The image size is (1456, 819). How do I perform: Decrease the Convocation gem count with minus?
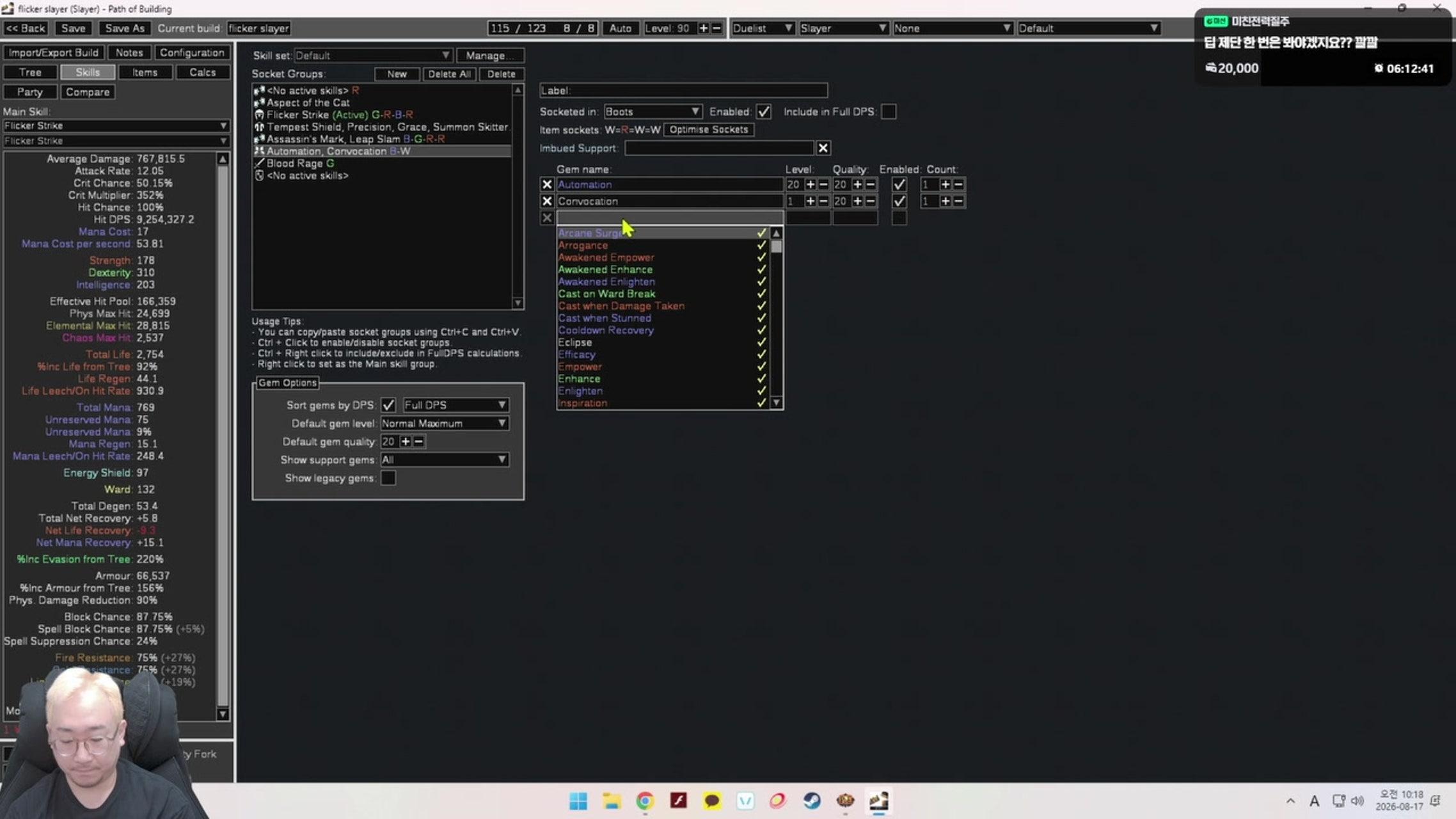pos(958,201)
